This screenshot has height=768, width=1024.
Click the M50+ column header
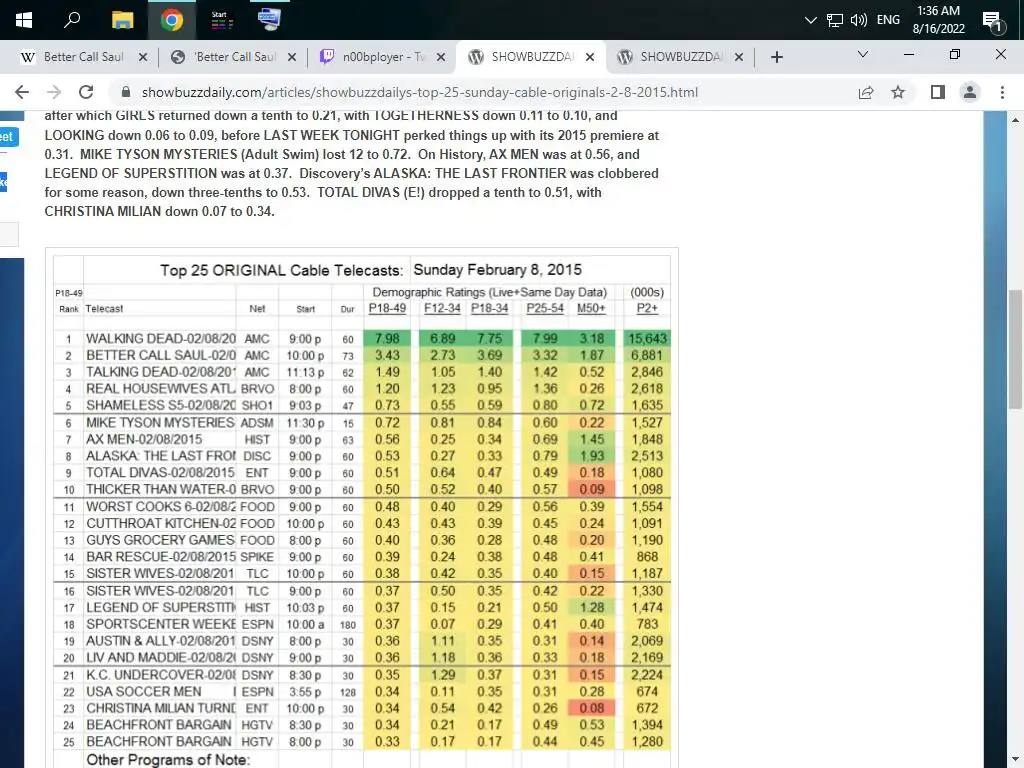[x=591, y=308]
